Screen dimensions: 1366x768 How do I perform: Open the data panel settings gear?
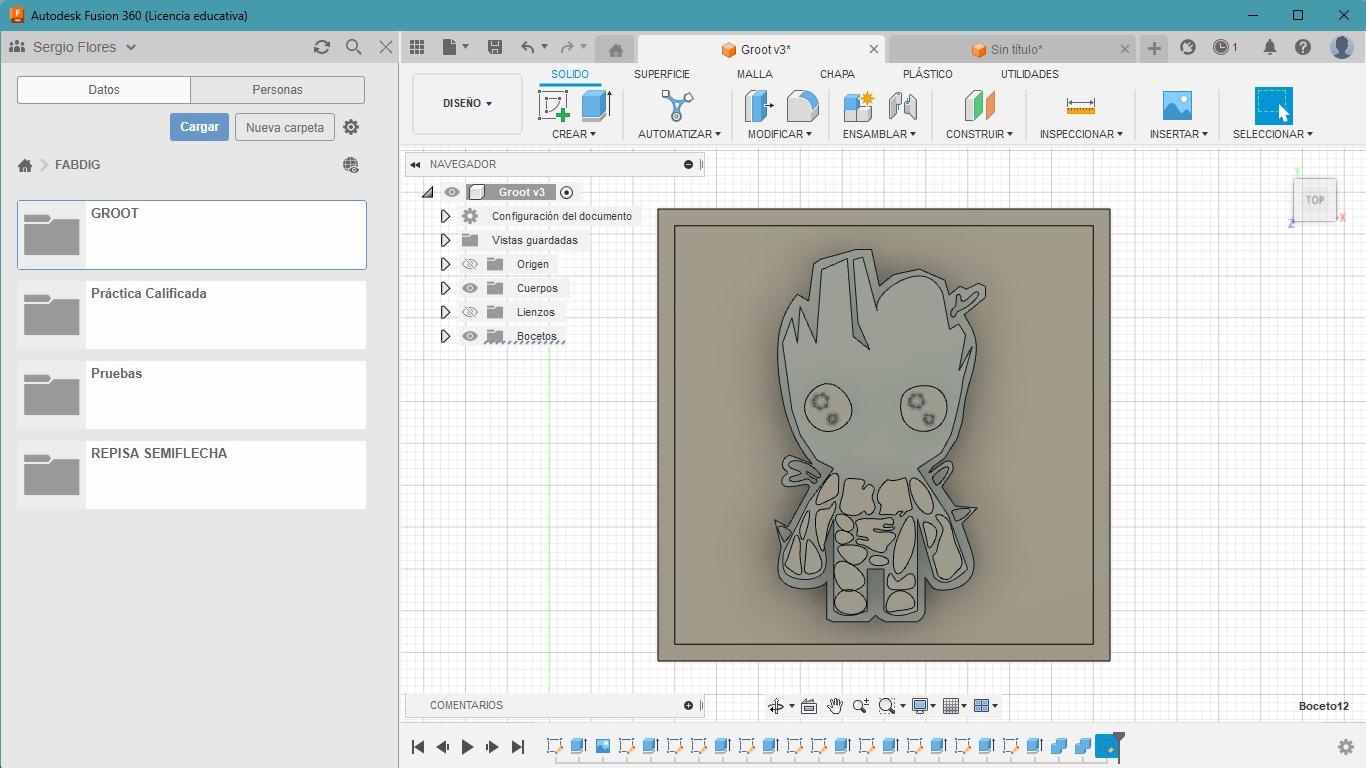[351, 127]
